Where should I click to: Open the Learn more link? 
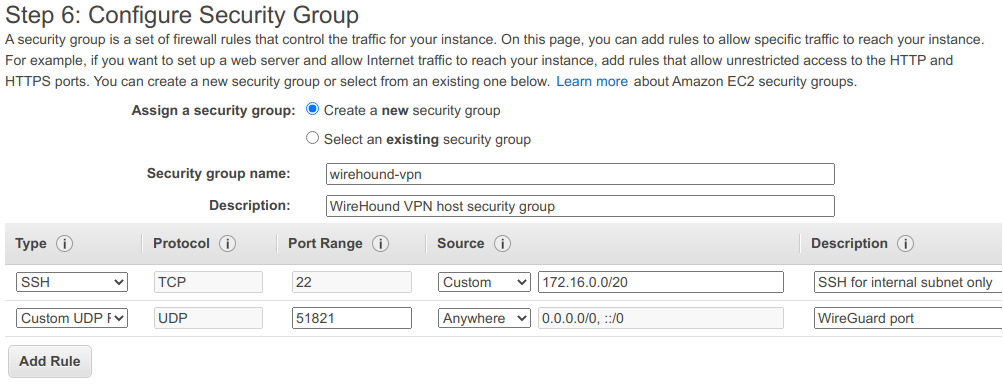pyautogui.click(x=592, y=82)
